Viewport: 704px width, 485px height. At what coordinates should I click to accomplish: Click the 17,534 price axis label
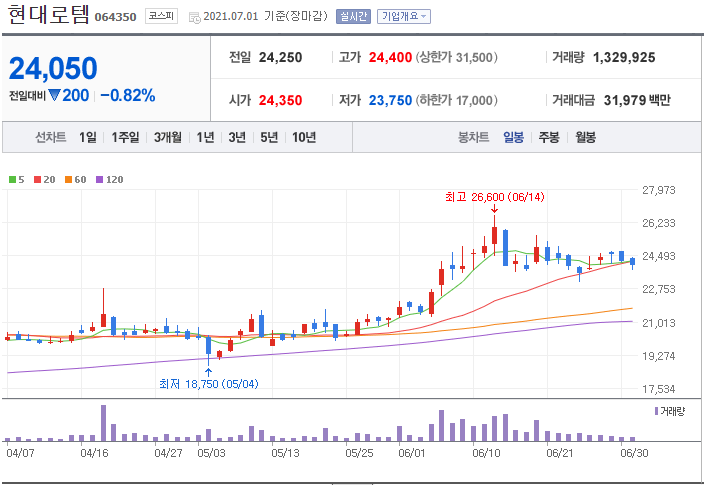659,389
